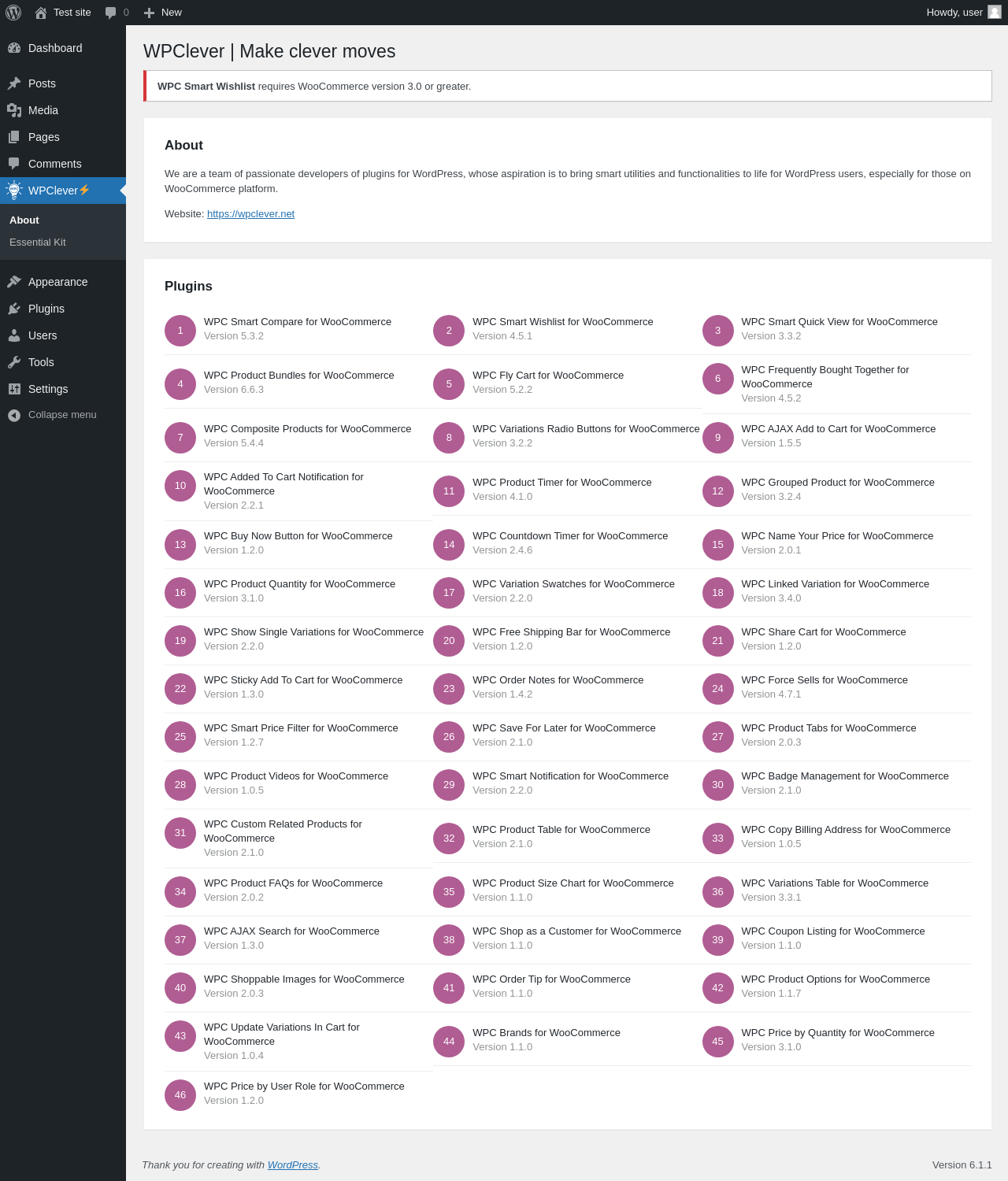Click the Pages sidebar icon
Image resolution: width=1008 pixels, height=1181 pixels.
[x=14, y=137]
